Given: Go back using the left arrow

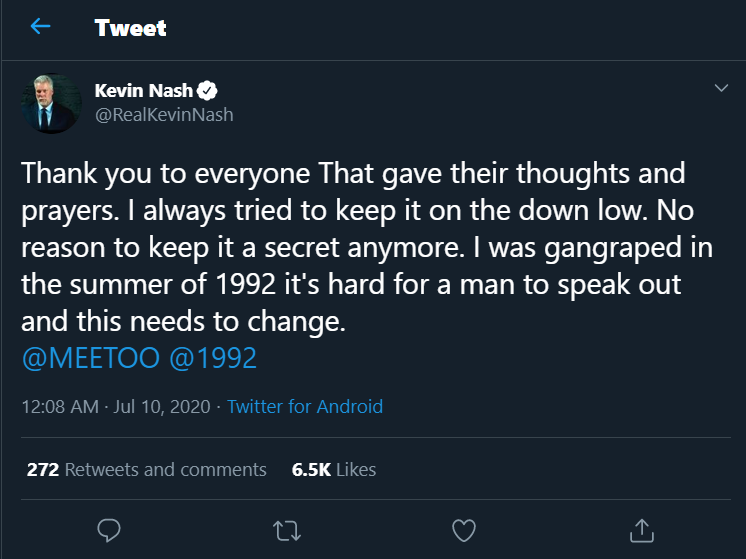Looking at the screenshot, I should pyautogui.click(x=40, y=26).
